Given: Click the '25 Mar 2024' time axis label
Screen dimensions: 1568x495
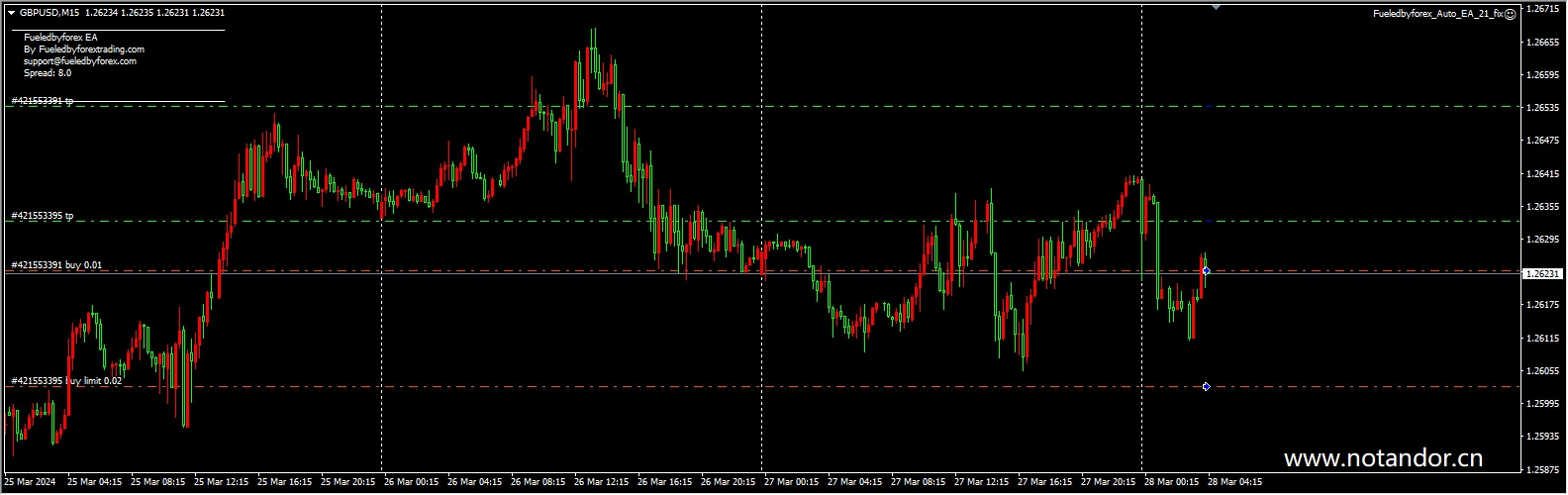Looking at the screenshot, I should 30,482.
